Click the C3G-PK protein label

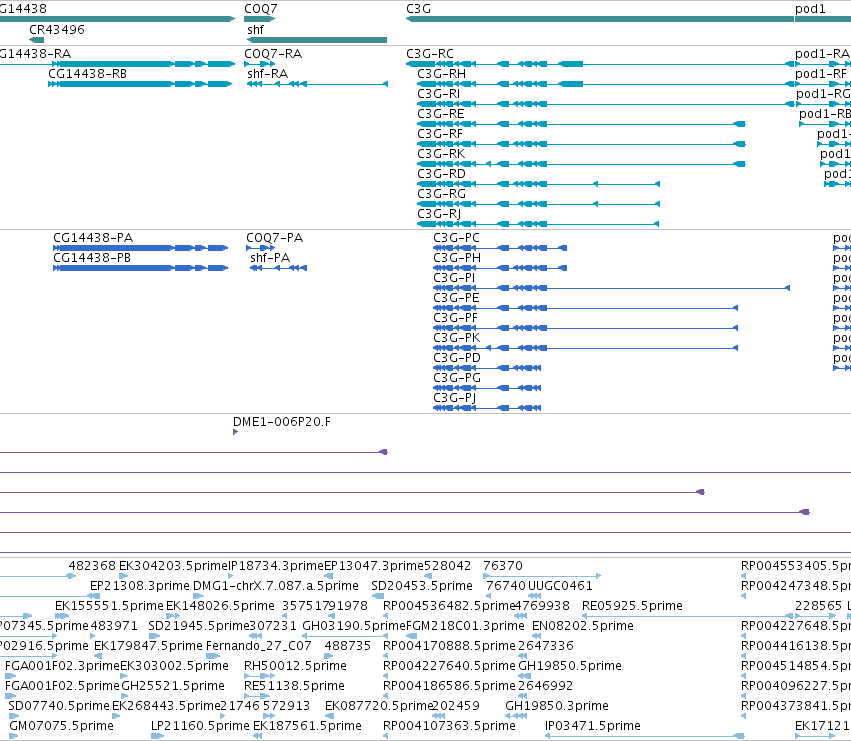[x=456, y=338]
